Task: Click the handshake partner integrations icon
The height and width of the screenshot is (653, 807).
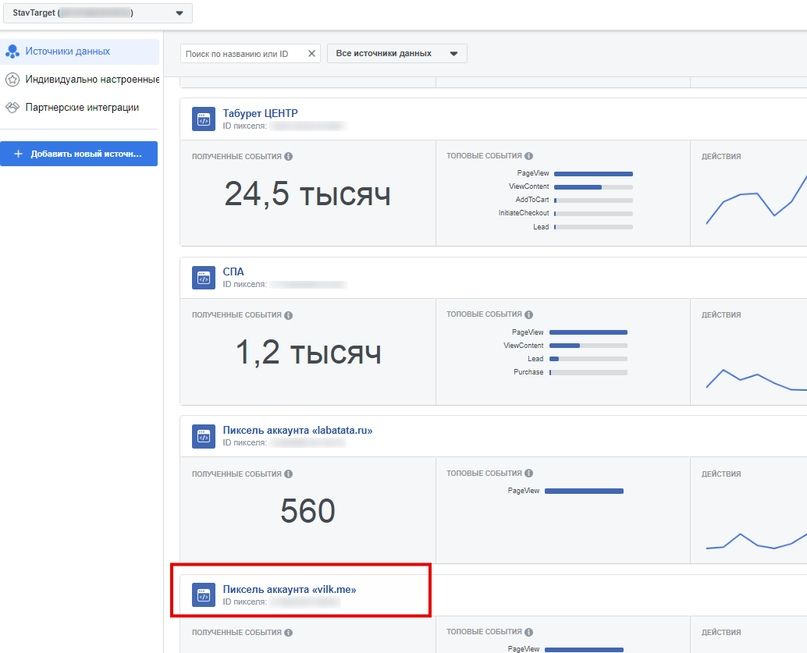Action: tap(12, 108)
